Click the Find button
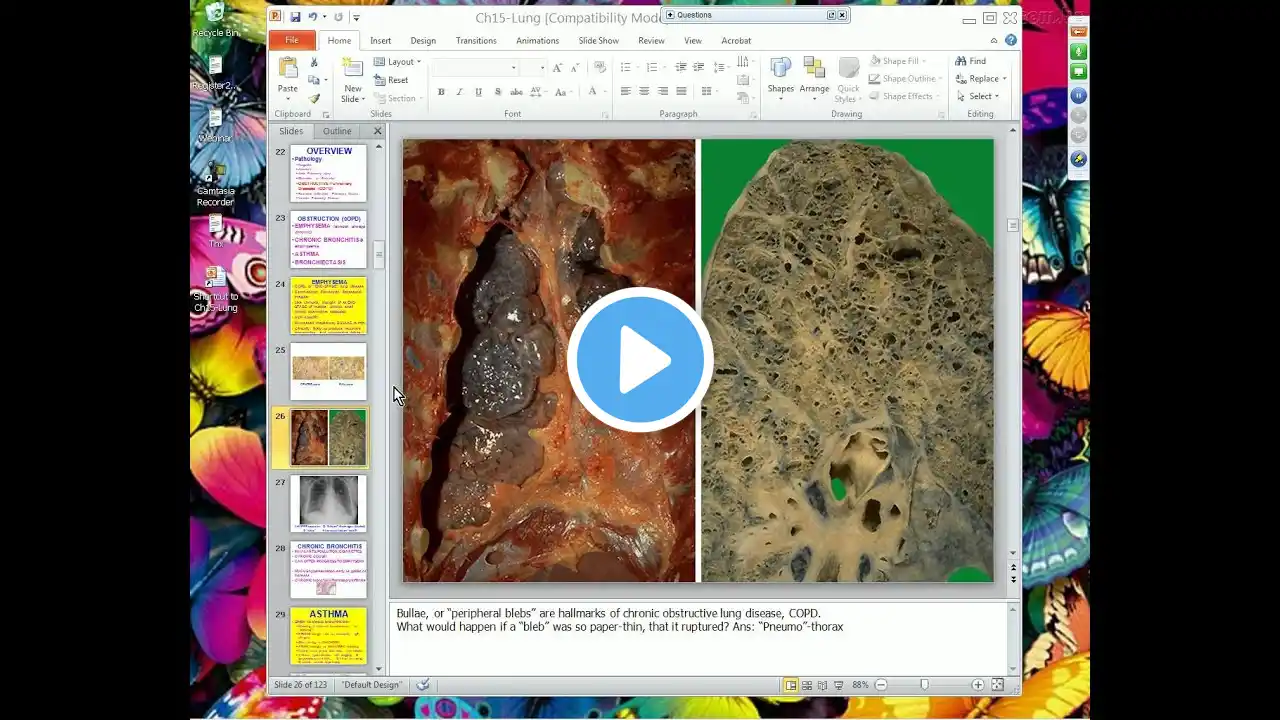Screen dimensions: 1280x720 970,61
